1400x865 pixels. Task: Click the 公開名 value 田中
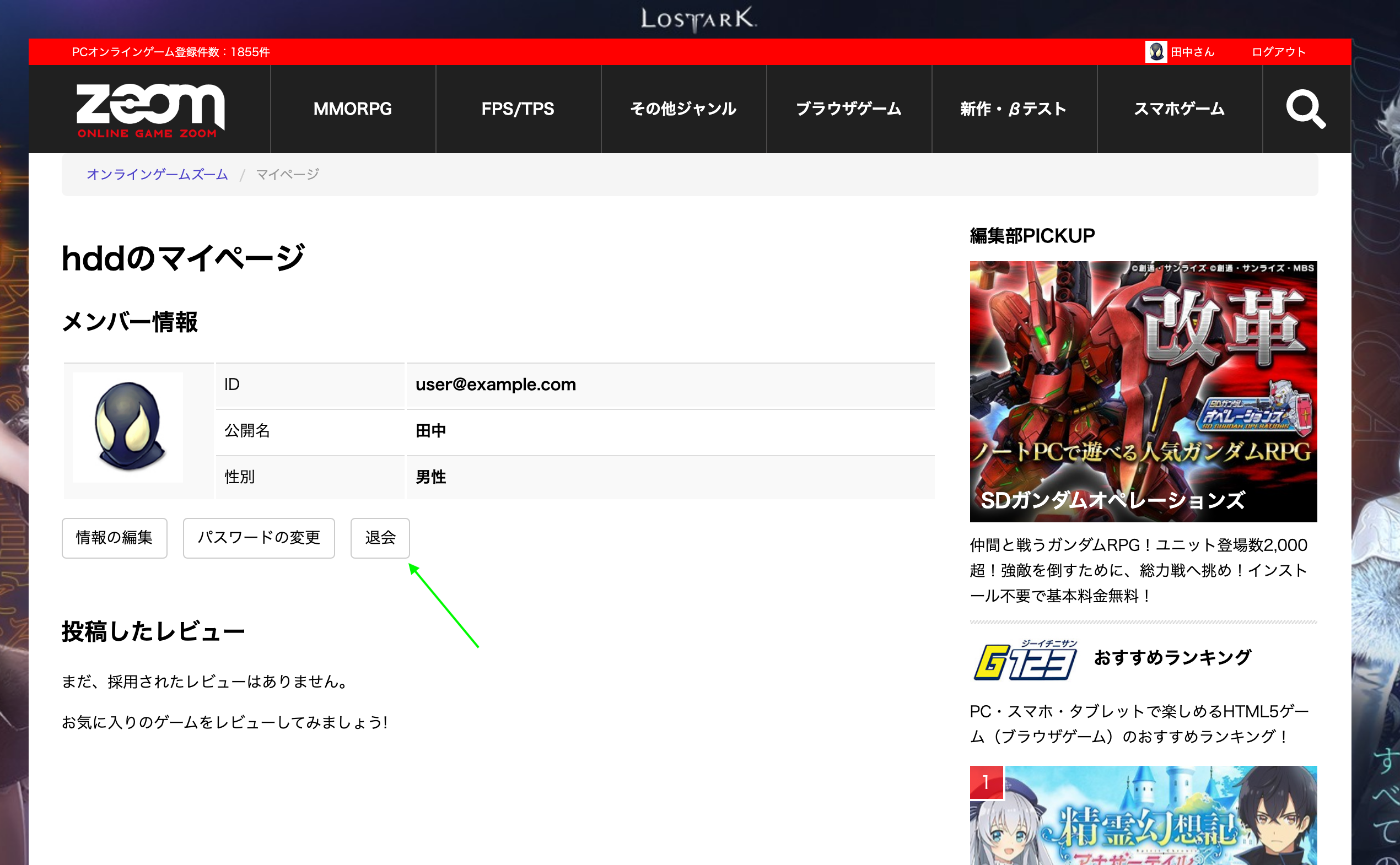430,431
